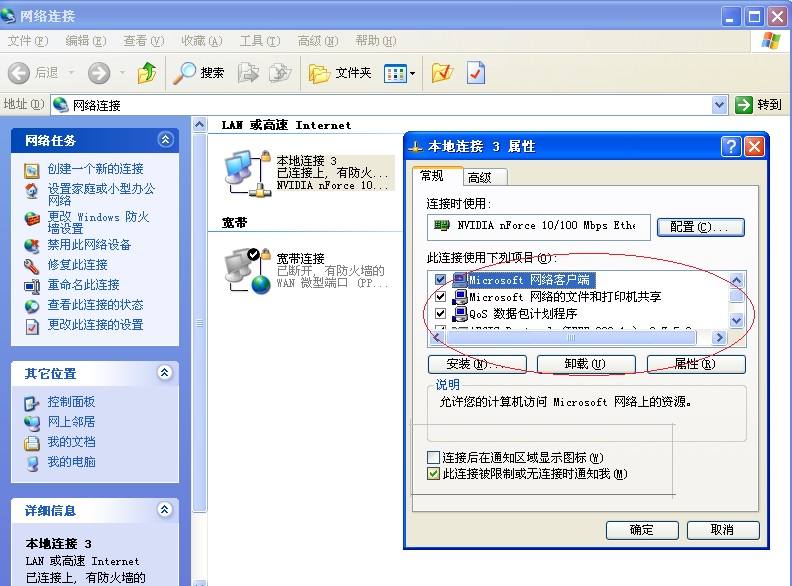Click the repair connection wrench icon
Screen dimensions: 792x586
pos(32,266)
